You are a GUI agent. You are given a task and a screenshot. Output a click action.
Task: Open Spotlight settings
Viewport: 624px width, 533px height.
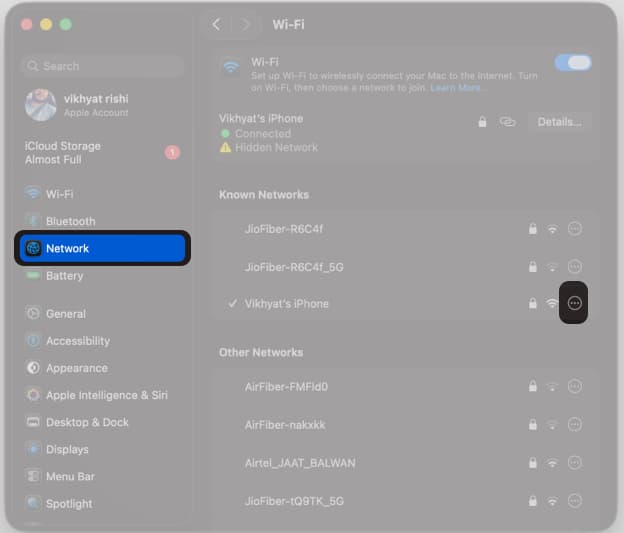coord(102,503)
